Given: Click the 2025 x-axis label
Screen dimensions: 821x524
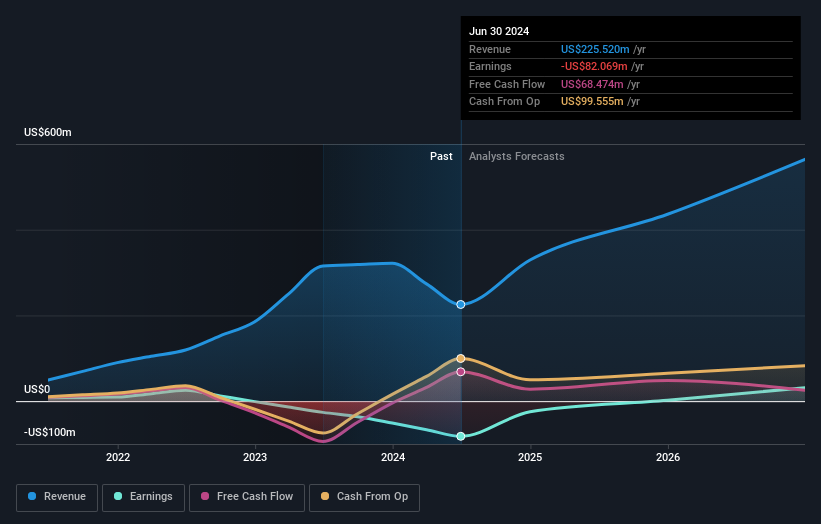Looking at the screenshot, I should (530, 458).
